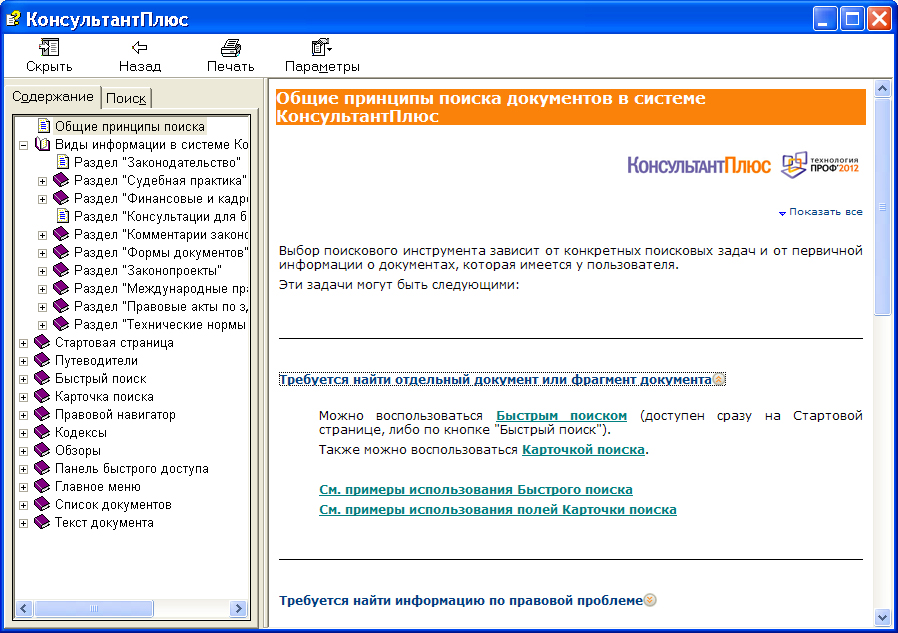This screenshot has width=898, height=633.
Task: Open page icon of Раздел Консультации
Action: point(62,216)
